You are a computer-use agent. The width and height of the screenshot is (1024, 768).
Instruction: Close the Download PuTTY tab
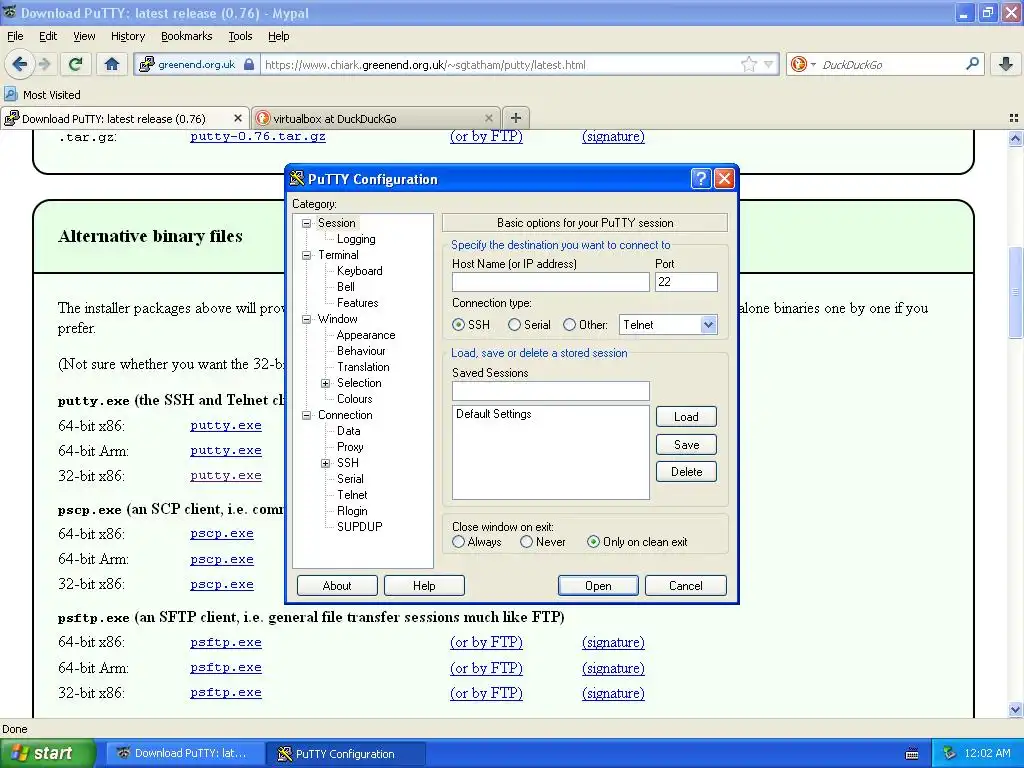click(x=238, y=118)
